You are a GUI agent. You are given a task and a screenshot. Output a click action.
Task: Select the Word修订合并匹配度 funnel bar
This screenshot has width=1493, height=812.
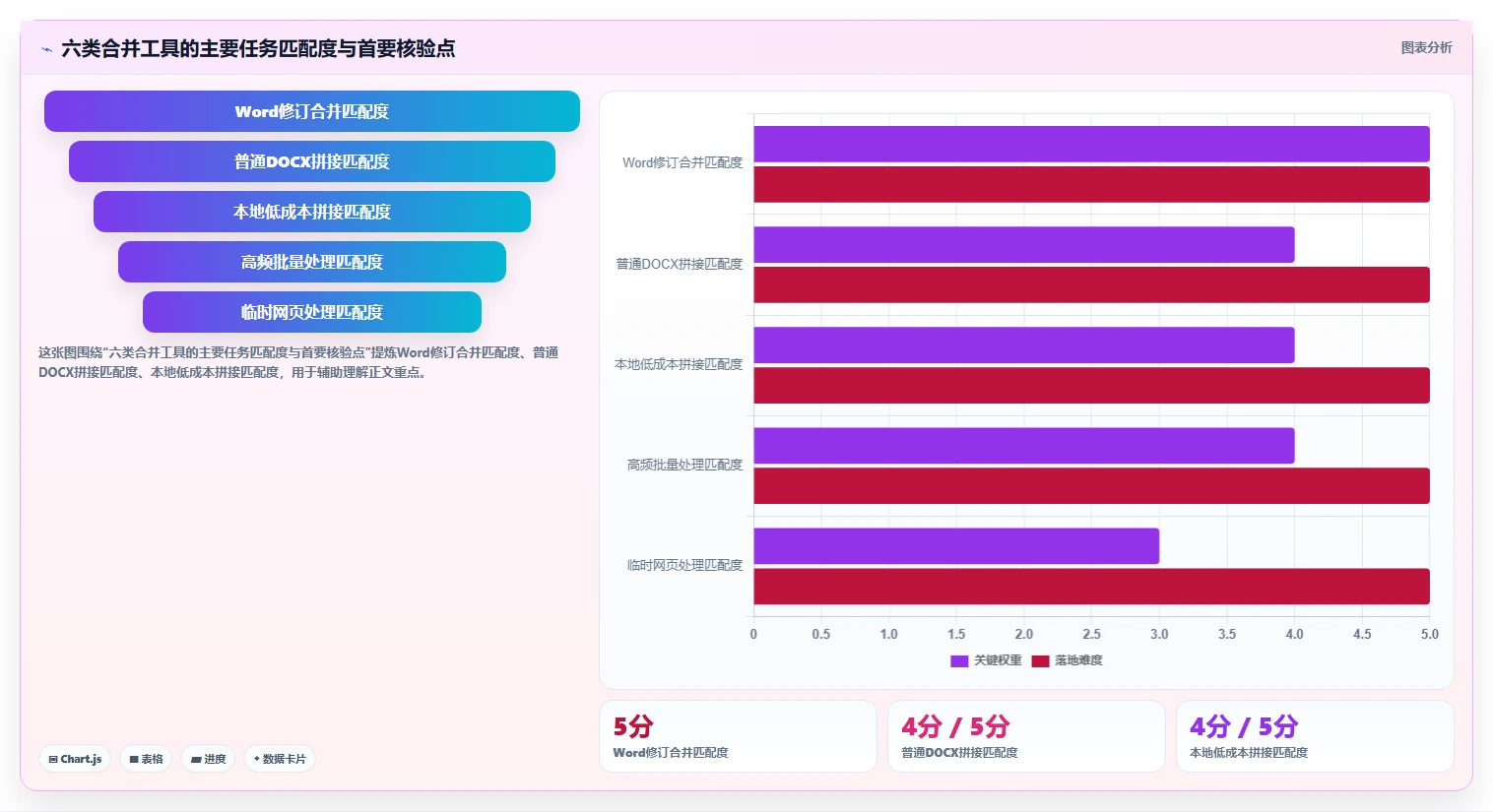pyautogui.click(x=312, y=111)
